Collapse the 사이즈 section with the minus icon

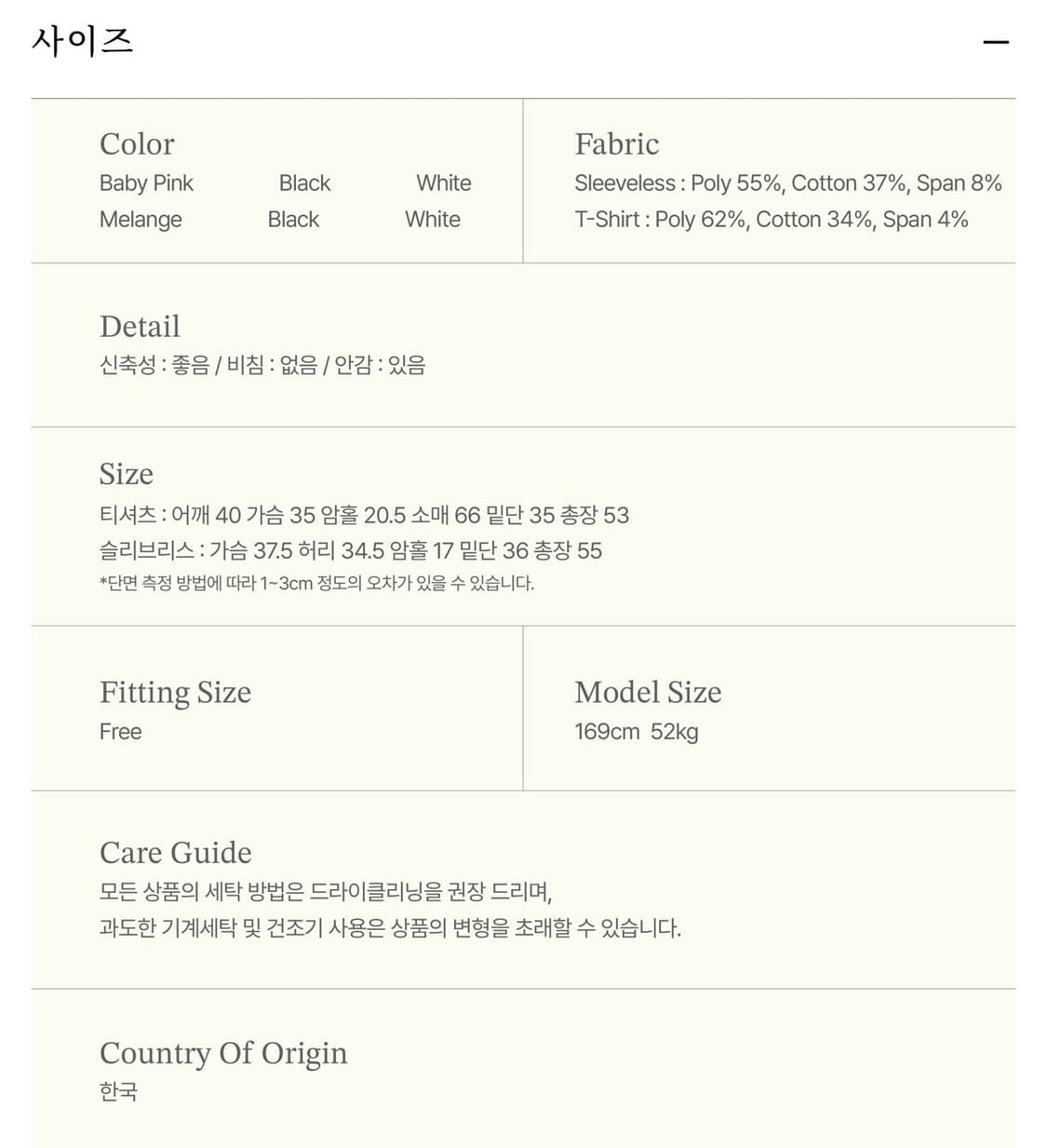coord(996,41)
